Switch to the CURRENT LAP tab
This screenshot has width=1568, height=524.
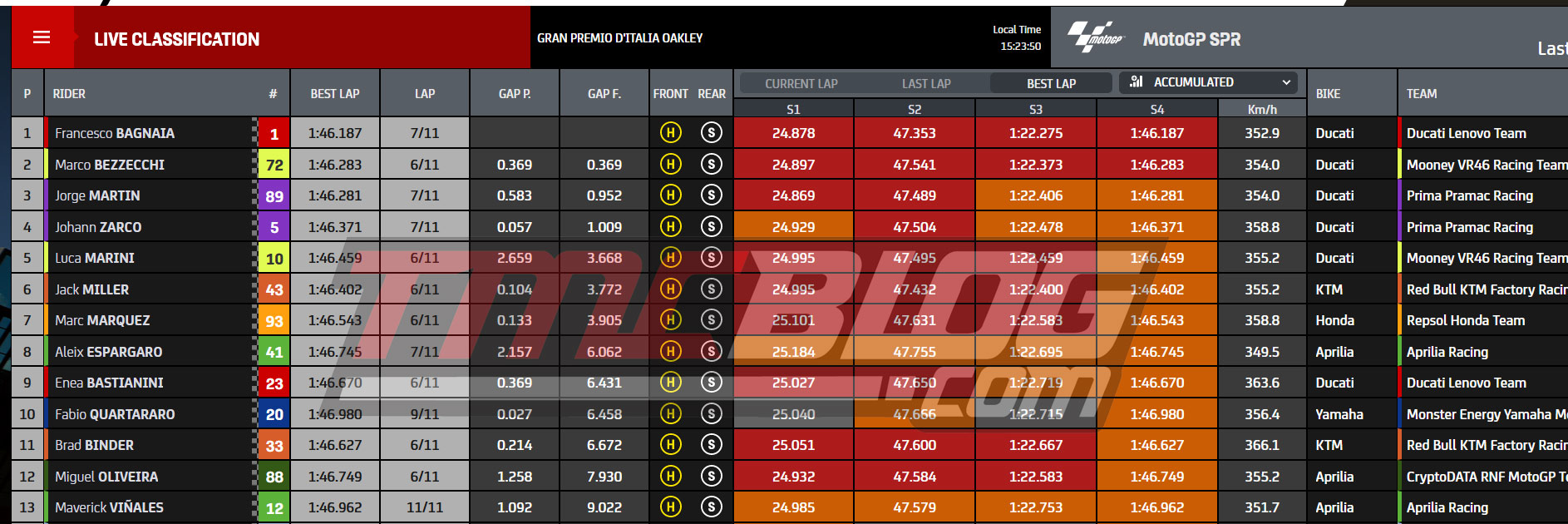801,84
